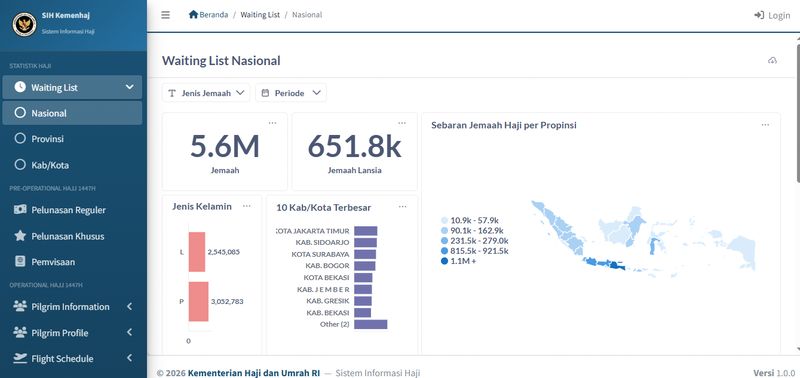The image size is (800, 378).
Task: Click the text icon in Jenis Jemaah filter
Action: [x=172, y=93]
